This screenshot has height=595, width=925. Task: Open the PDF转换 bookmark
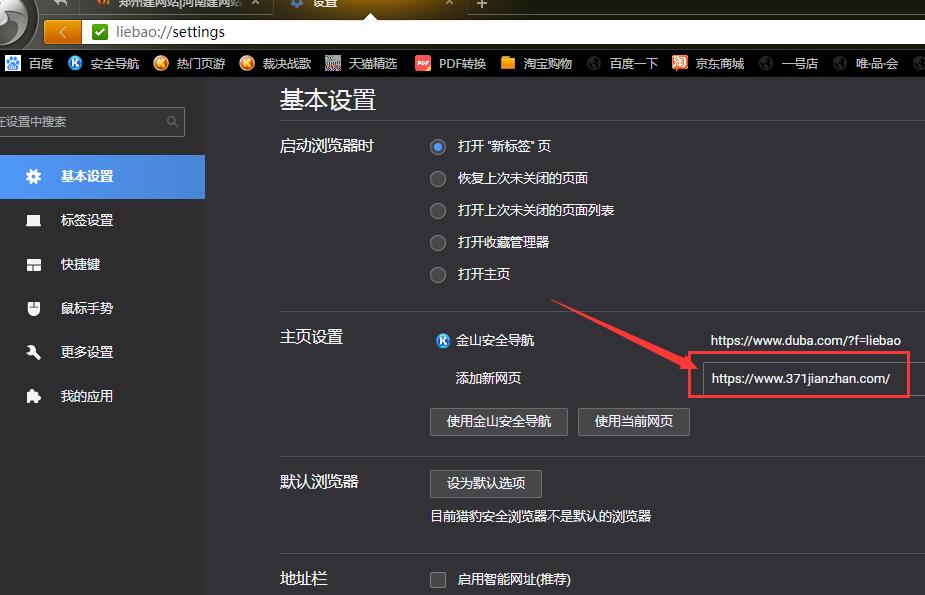[451, 63]
